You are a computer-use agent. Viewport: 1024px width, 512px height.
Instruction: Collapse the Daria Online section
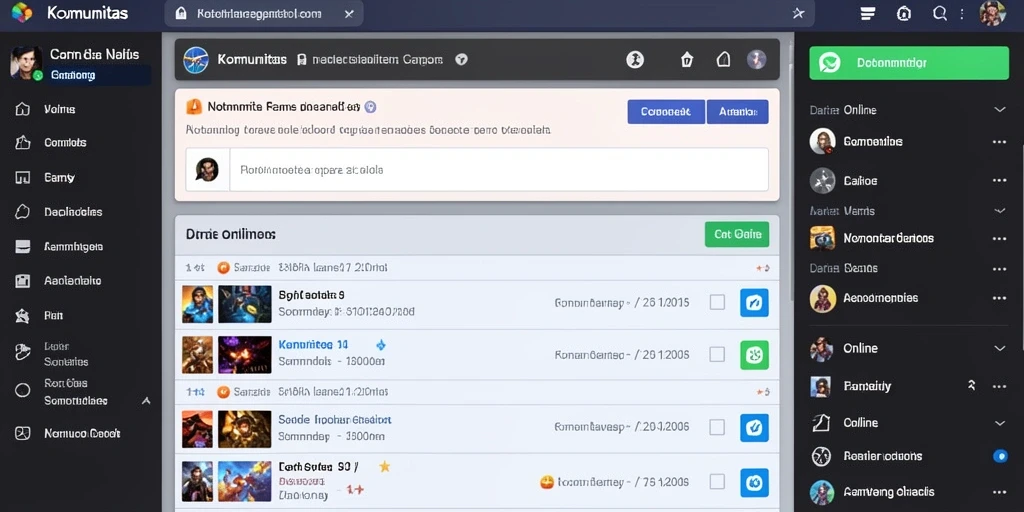[999, 110]
